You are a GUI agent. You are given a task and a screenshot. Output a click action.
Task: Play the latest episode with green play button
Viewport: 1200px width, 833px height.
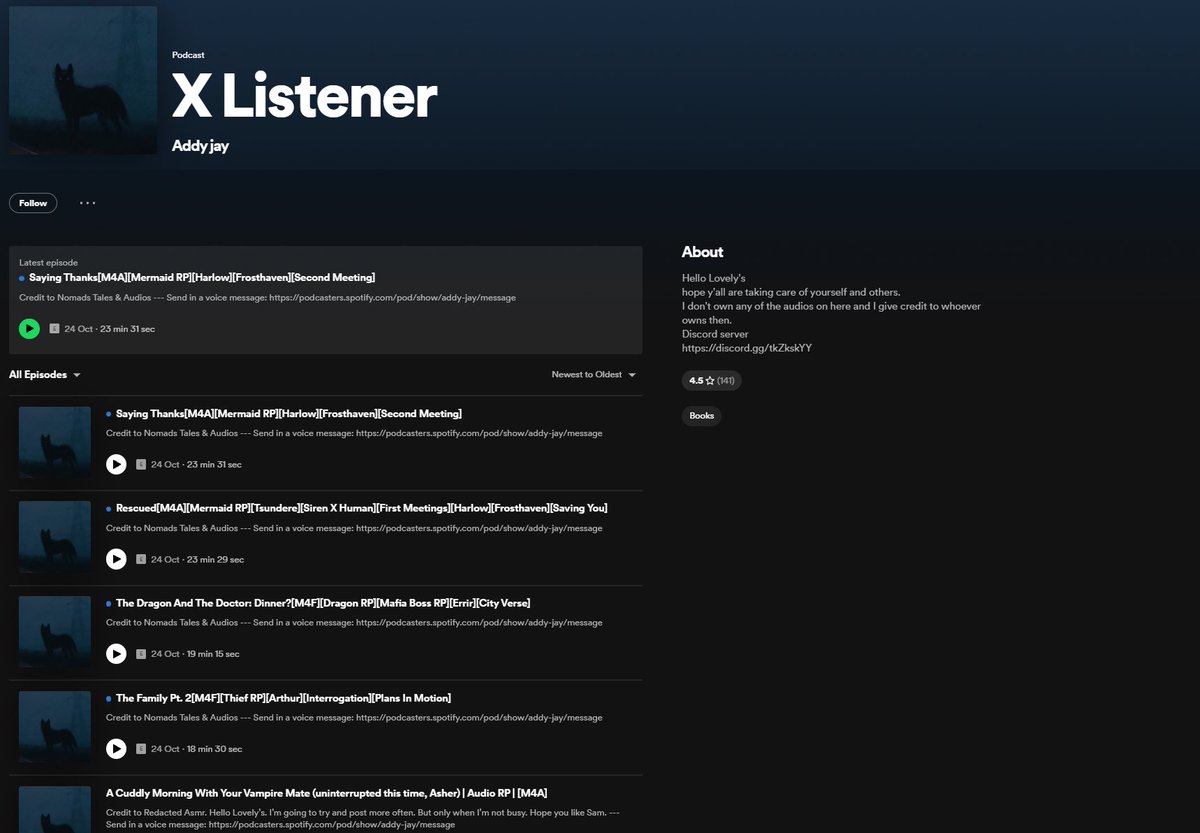pyautogui.click(x=29, y=328)
